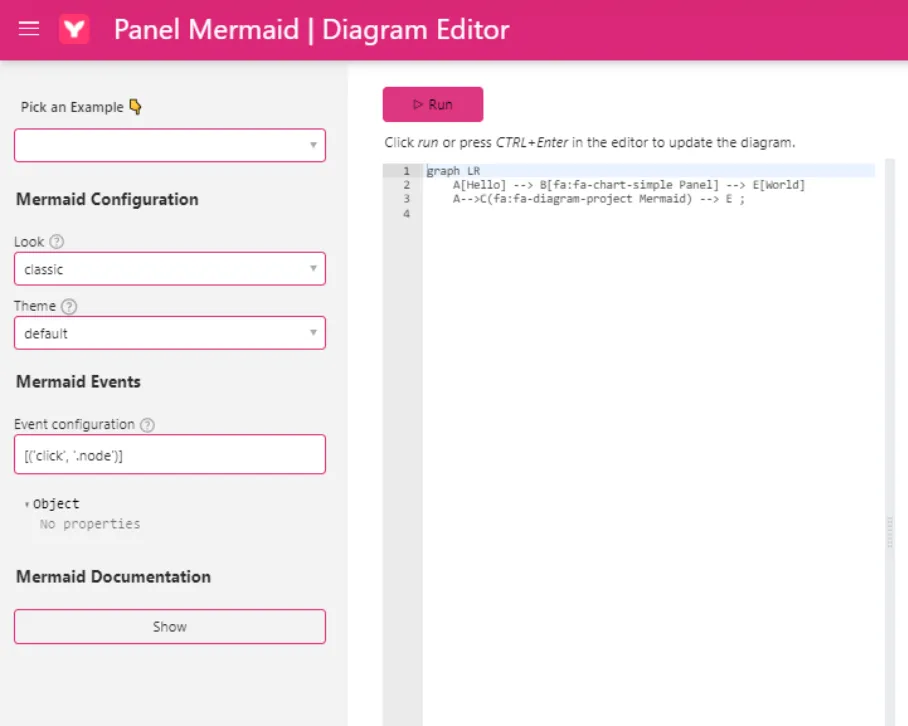
Task: Open the Look dropdown showing classic
Action: 170,269
